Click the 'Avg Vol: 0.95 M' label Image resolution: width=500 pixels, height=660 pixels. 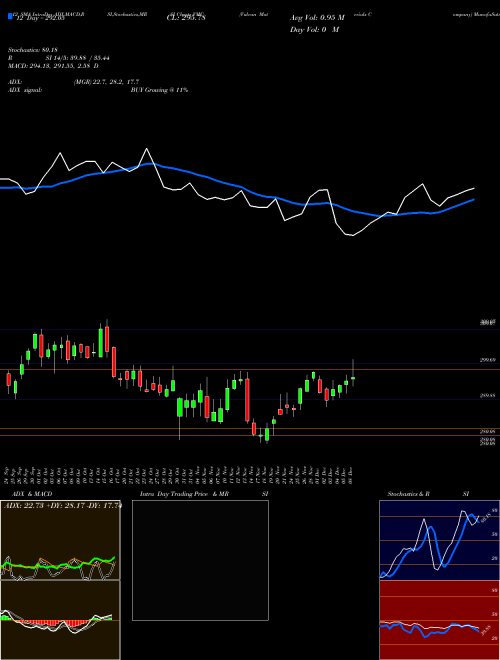coord(317,18)
